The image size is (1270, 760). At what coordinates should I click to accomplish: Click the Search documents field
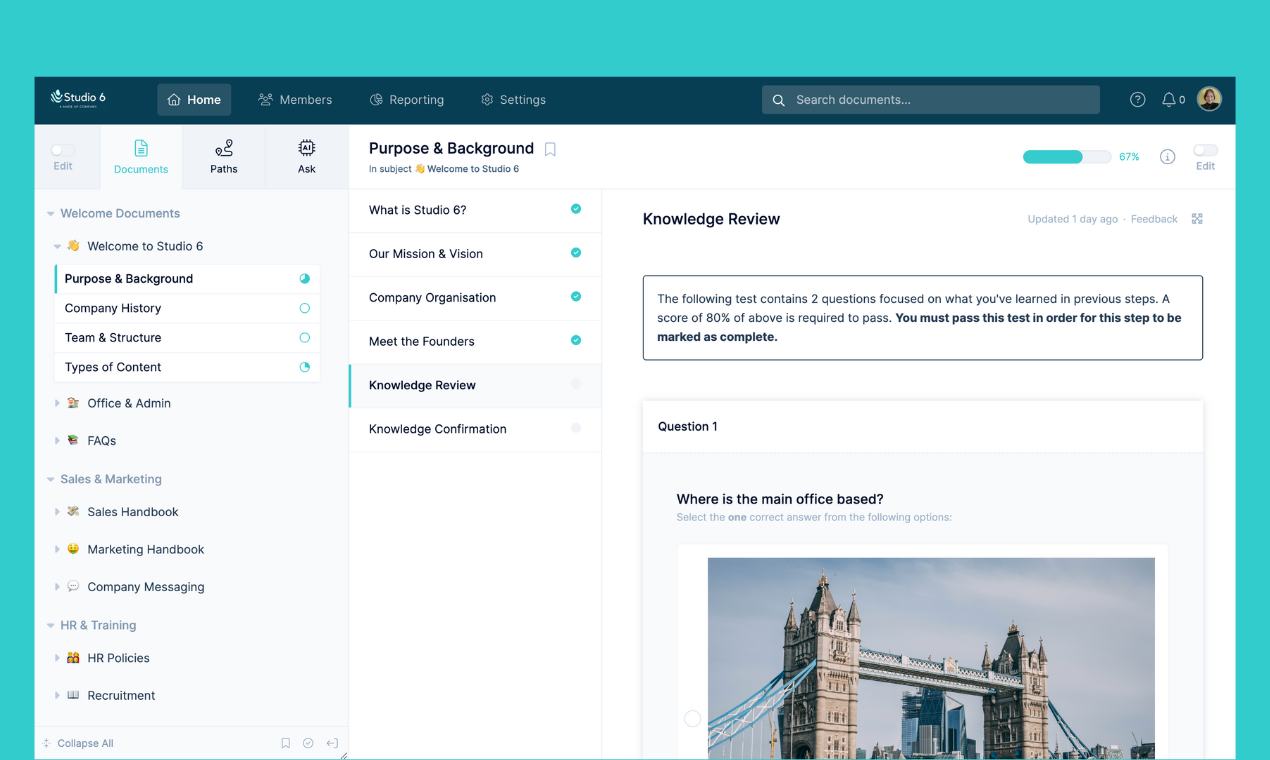coord(930,99)
